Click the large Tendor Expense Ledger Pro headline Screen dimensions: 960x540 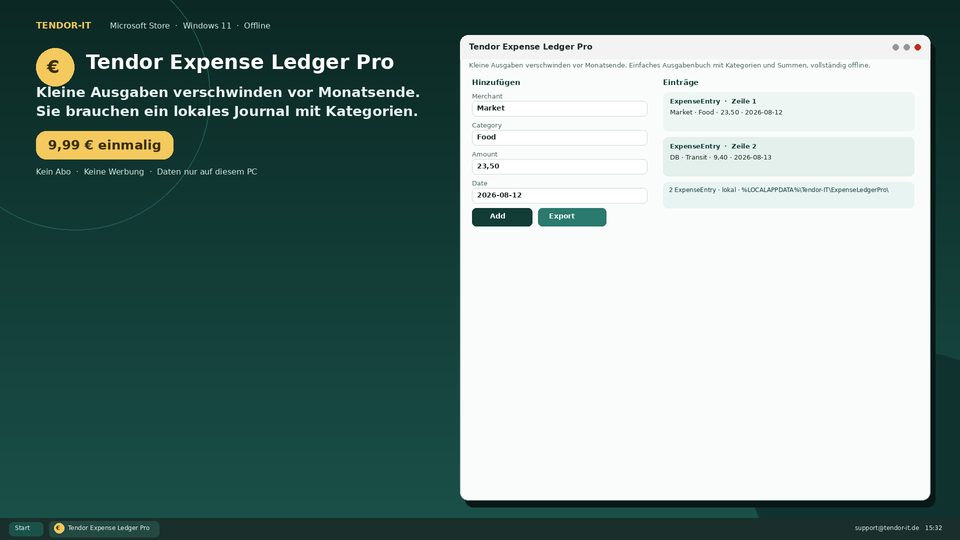pos(240,62)
